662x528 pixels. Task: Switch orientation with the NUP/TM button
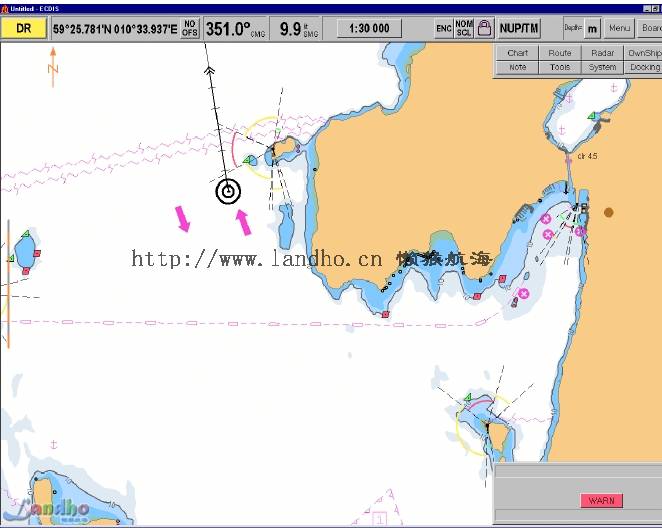coord(519,28)
